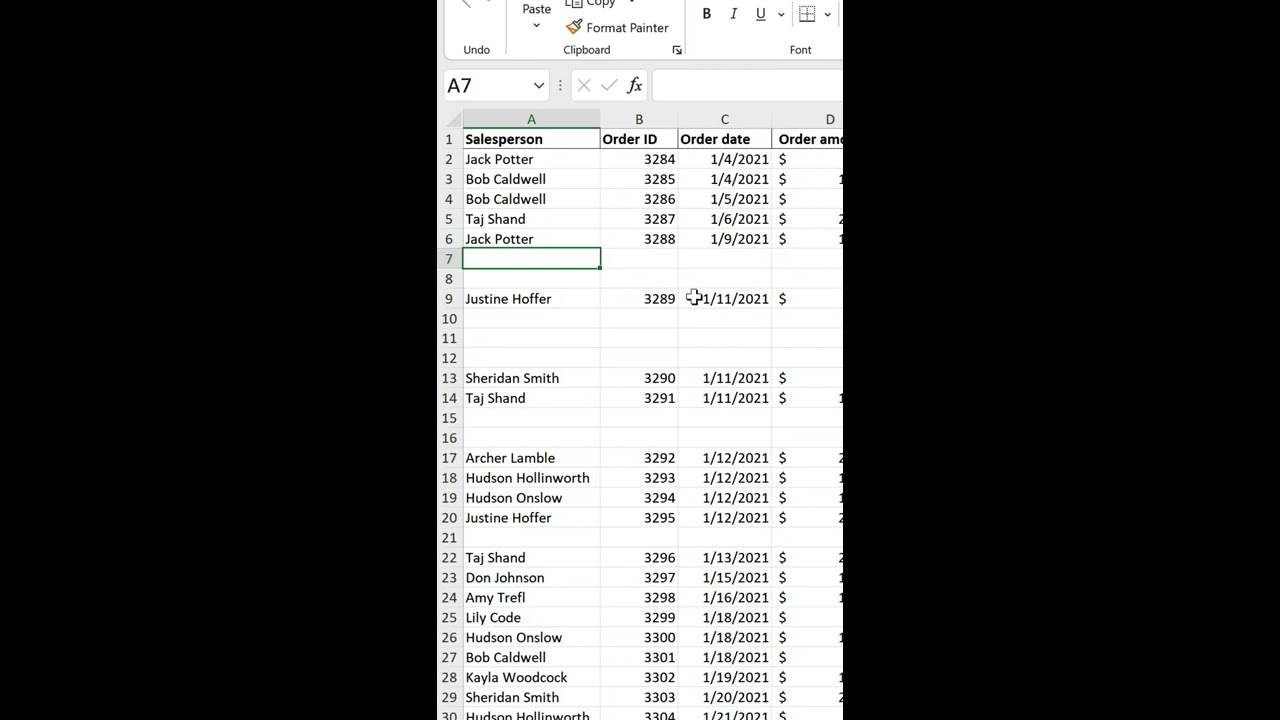The width and height of the screenshot is (1280, 720).
Task: Select row 13 header
Action: click(449, 379)
